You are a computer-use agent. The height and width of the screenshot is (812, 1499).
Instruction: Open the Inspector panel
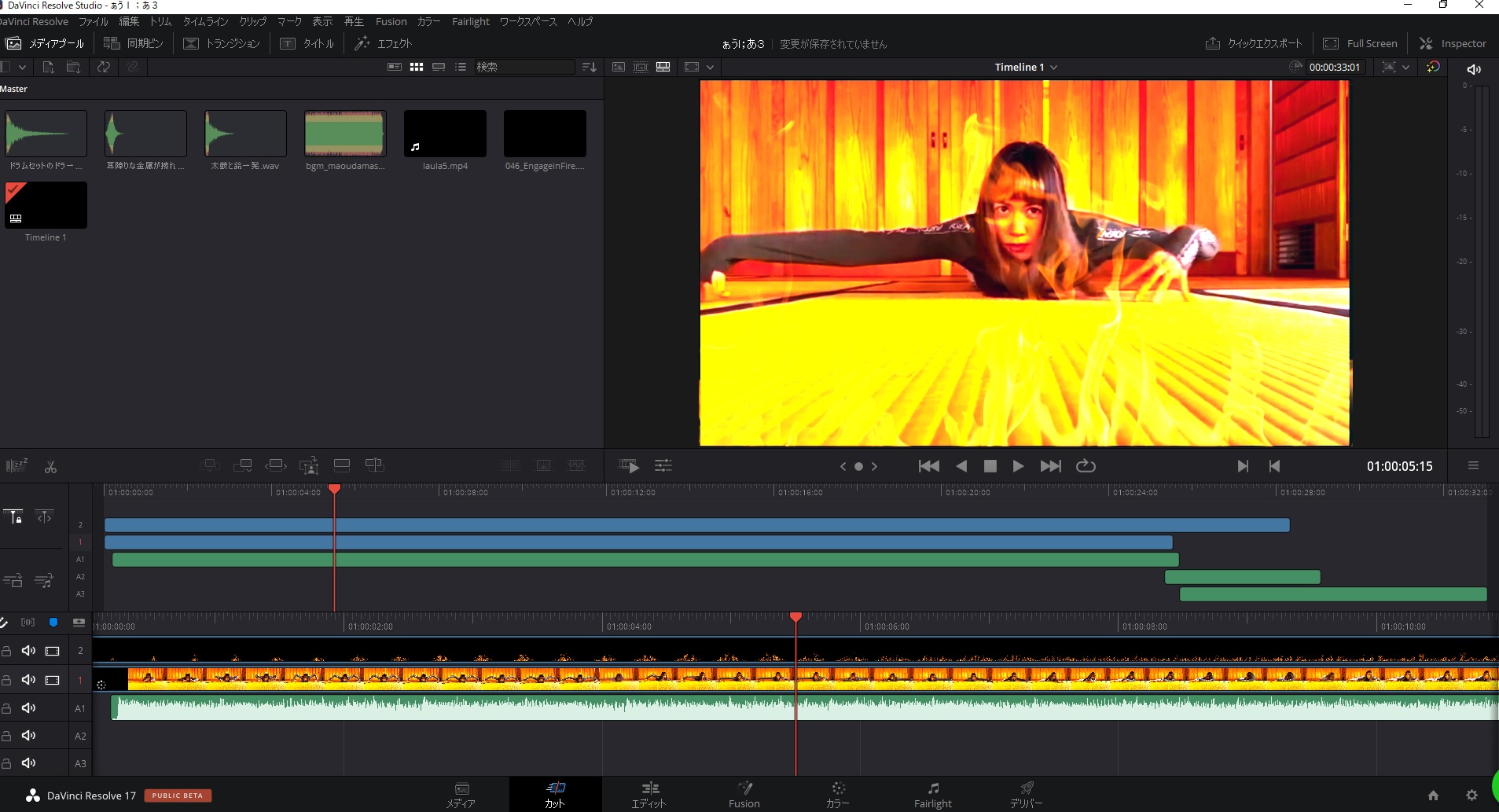coord(1453,44)
